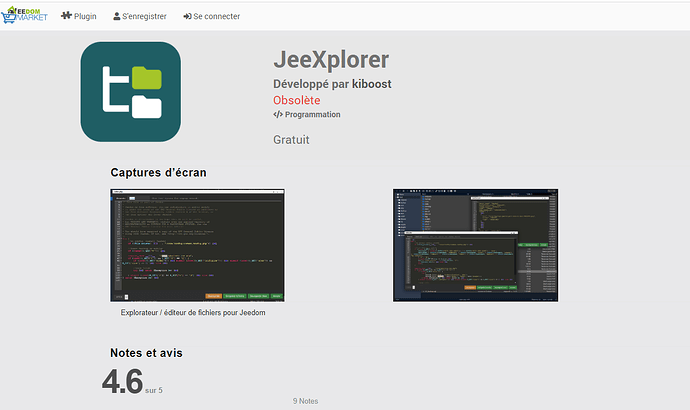This screenshot has height=410, width=690.
Task: Click the user icon beside S'enregistrer
Action: click(117, 16)
